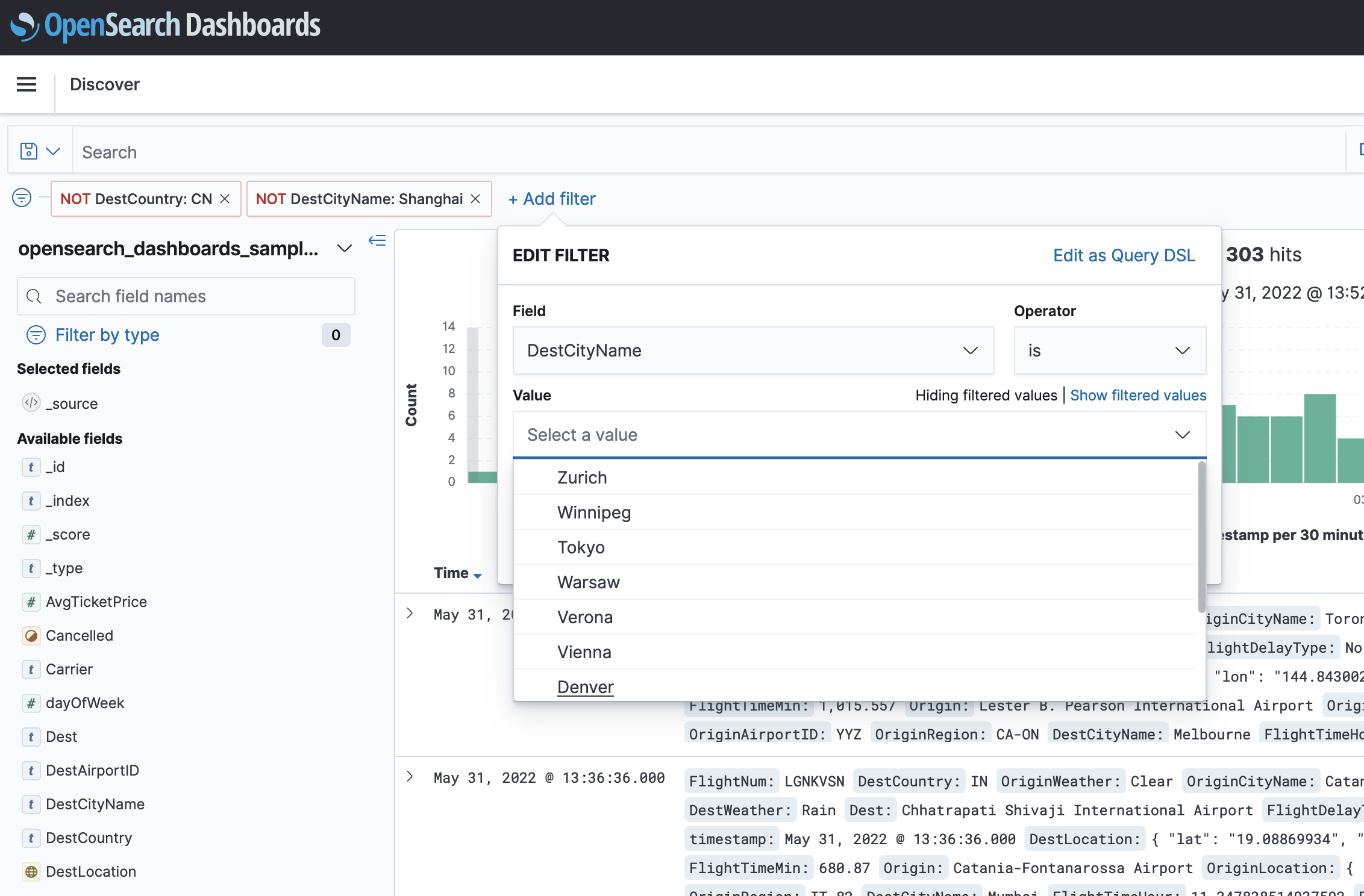Open Edit as Query DSL
This screenshot has width=1364, height=896.
(x=1124, y=255)
